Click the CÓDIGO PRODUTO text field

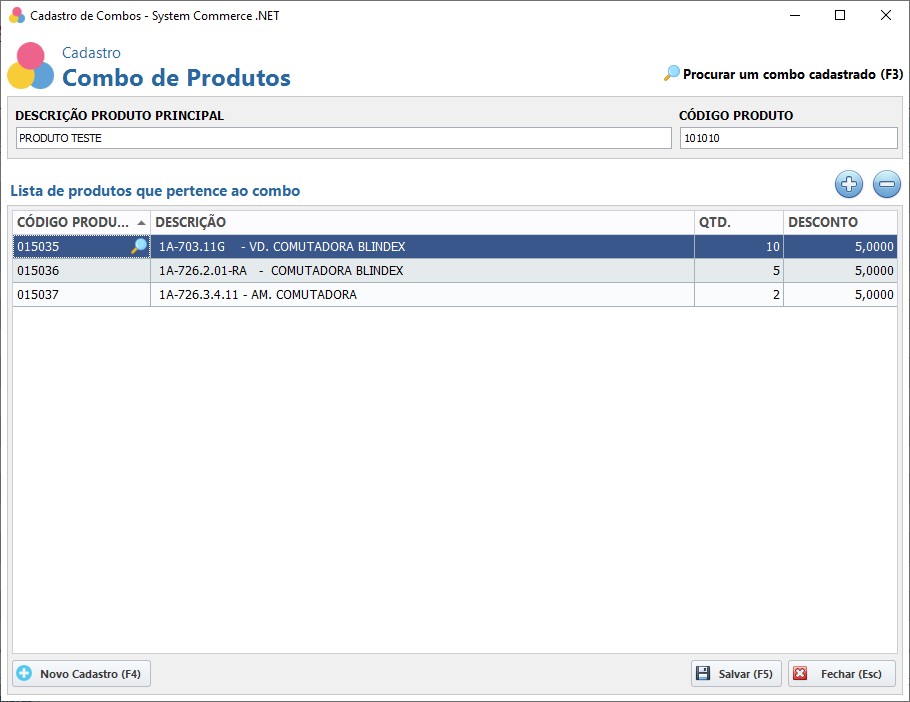788,137
